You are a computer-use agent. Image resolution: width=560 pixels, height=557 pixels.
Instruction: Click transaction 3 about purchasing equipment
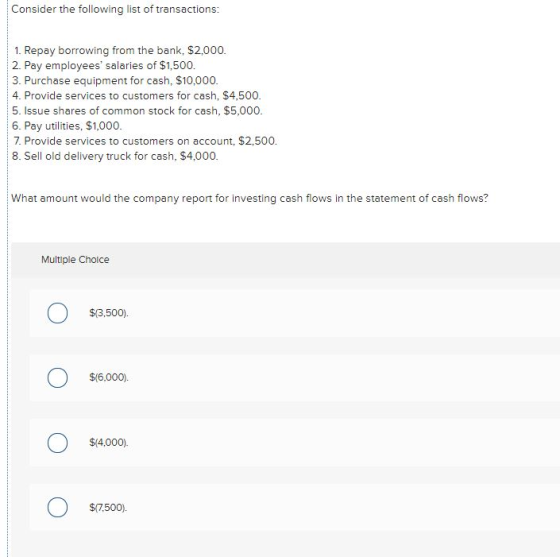click(115, 81)
